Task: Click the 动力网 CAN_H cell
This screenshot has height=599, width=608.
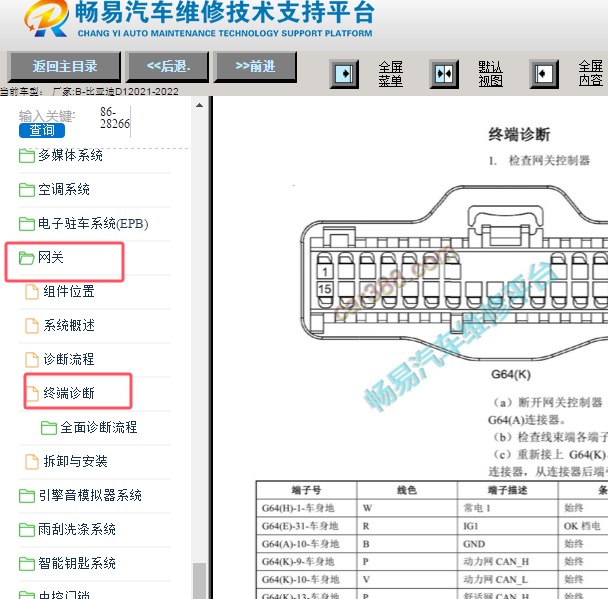Action: [x=508, y=561]
